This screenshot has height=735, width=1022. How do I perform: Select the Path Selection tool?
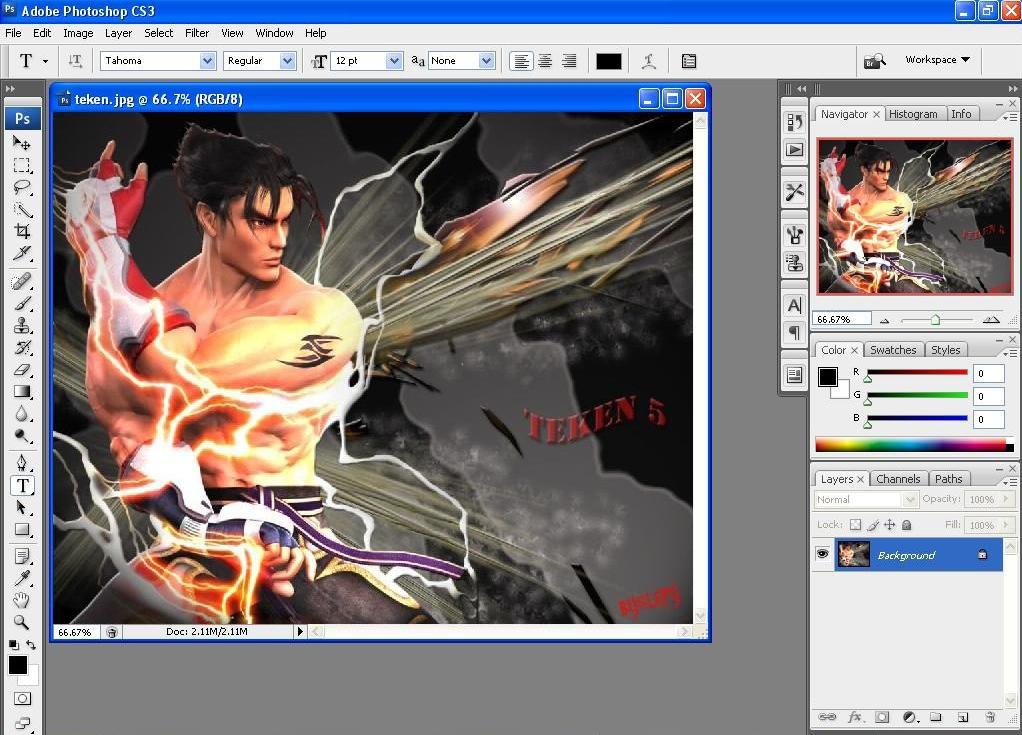click(x=22, y=508)
